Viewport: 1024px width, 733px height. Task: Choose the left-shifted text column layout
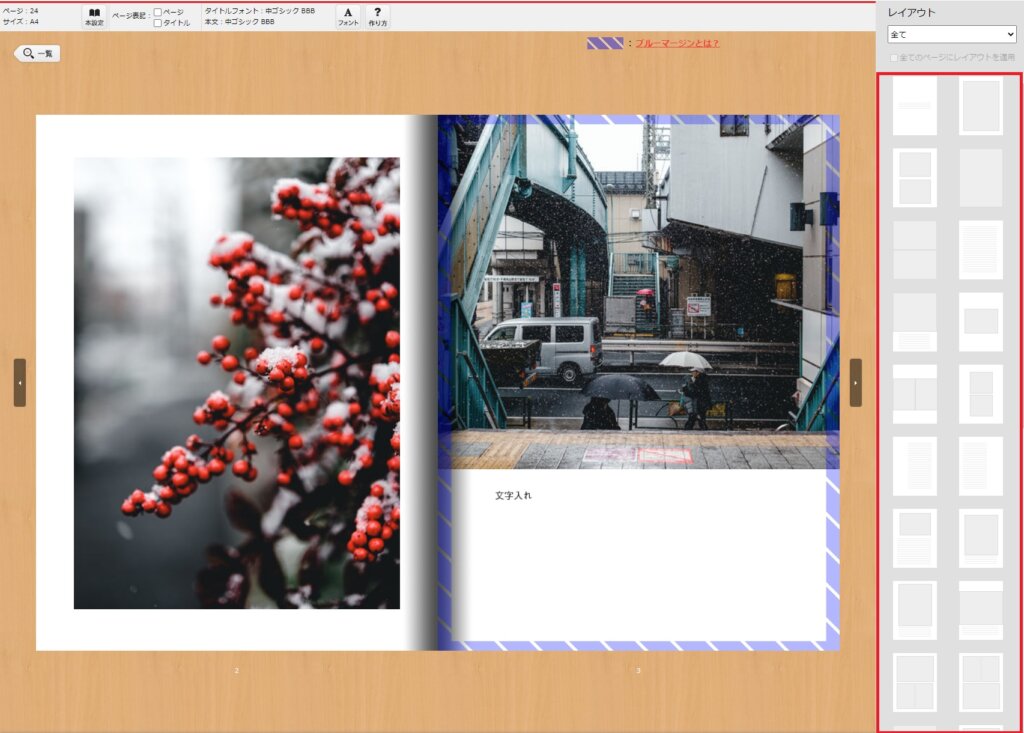980,466
